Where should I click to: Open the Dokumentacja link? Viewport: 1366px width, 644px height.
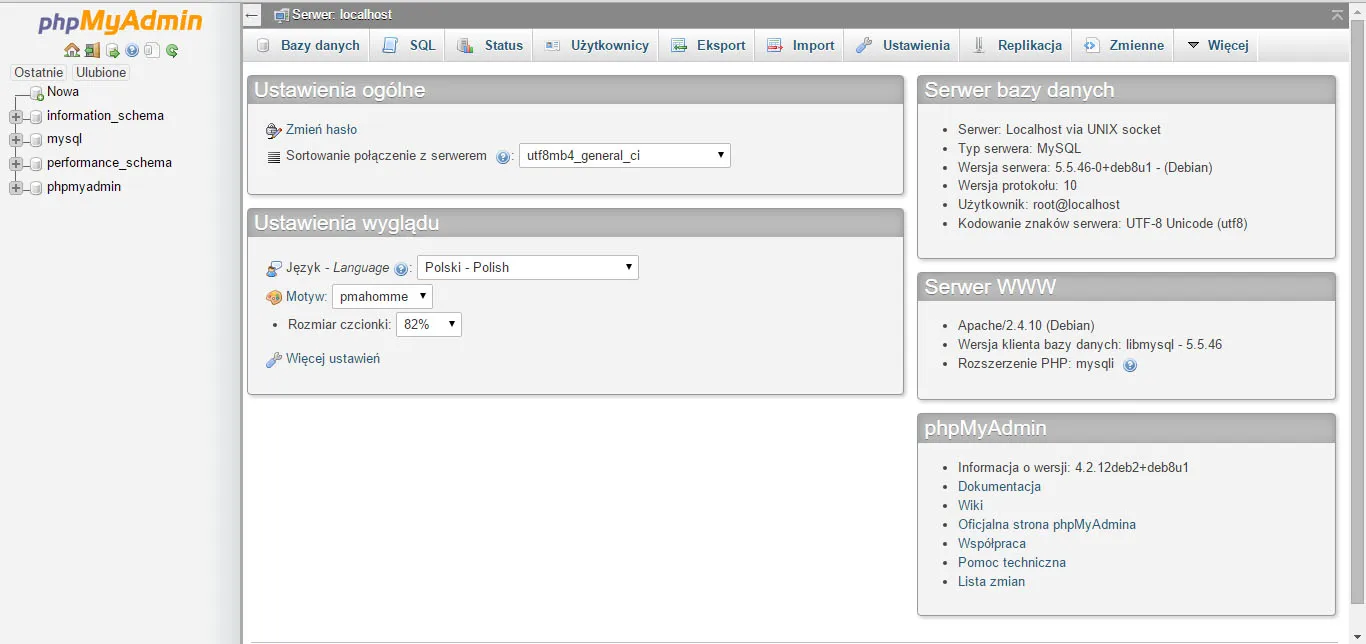coord(999,487)
